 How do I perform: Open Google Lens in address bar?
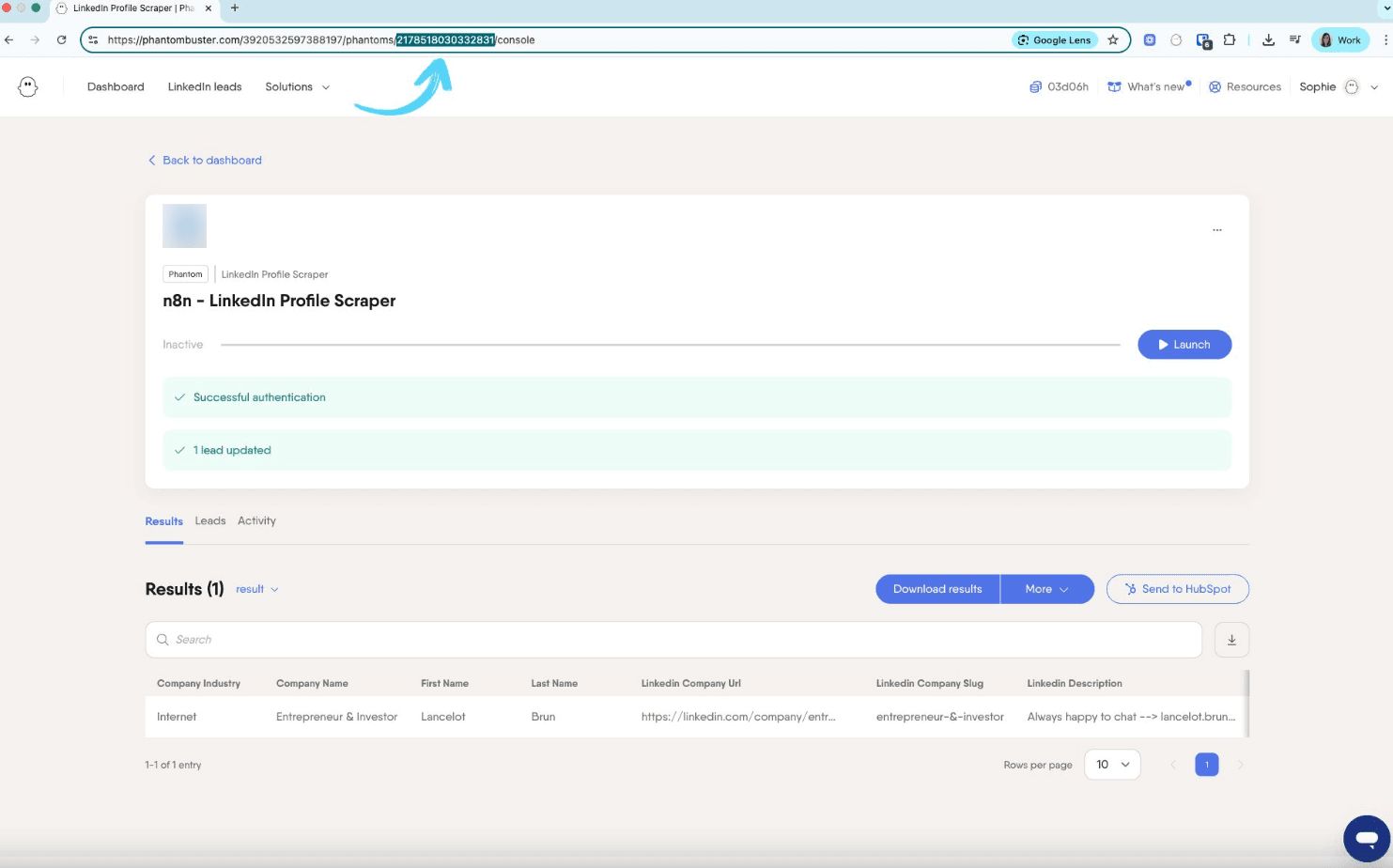(x=1054, y=40)
